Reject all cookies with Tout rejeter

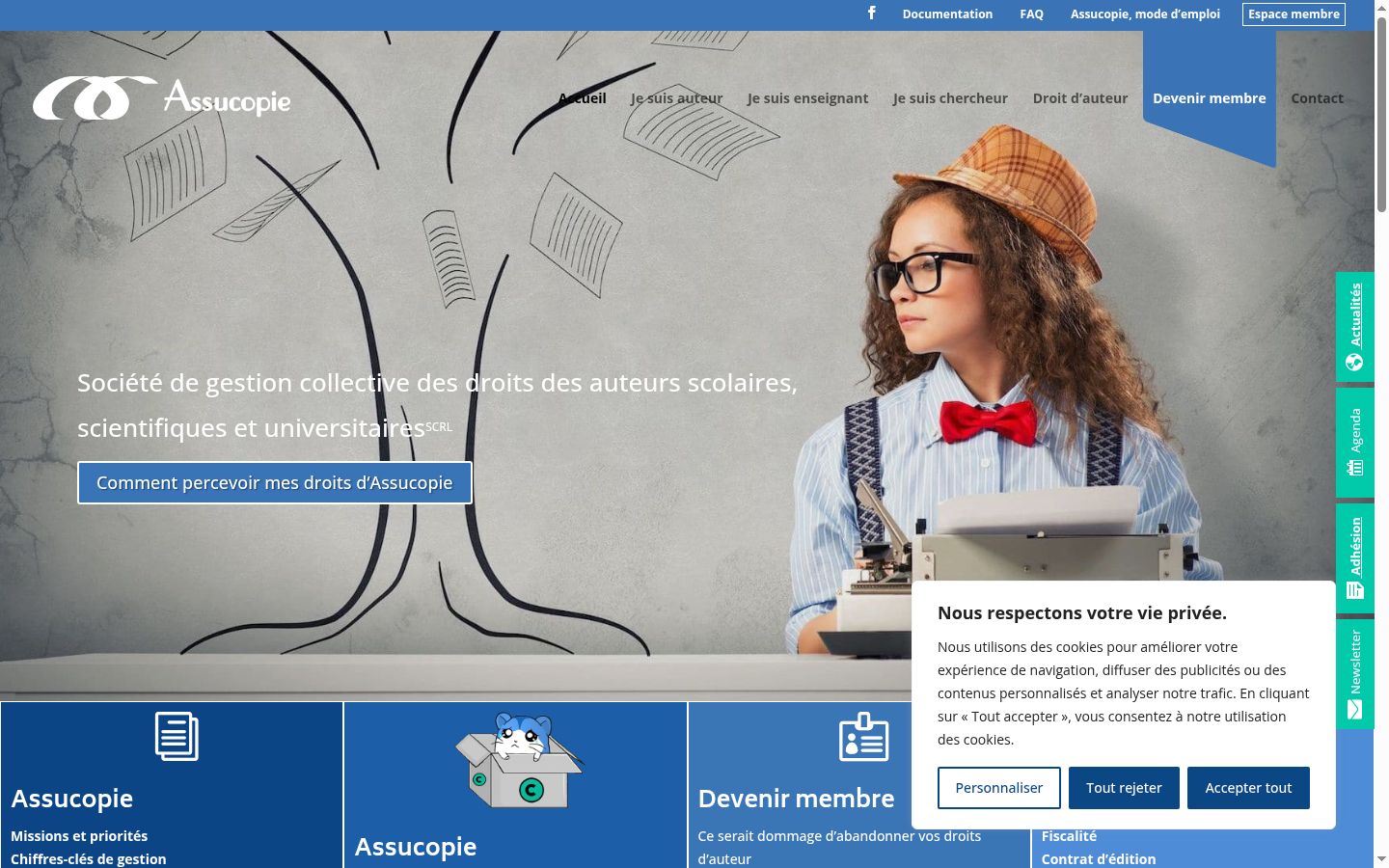pyautogui.click(x=1124, y=788)
